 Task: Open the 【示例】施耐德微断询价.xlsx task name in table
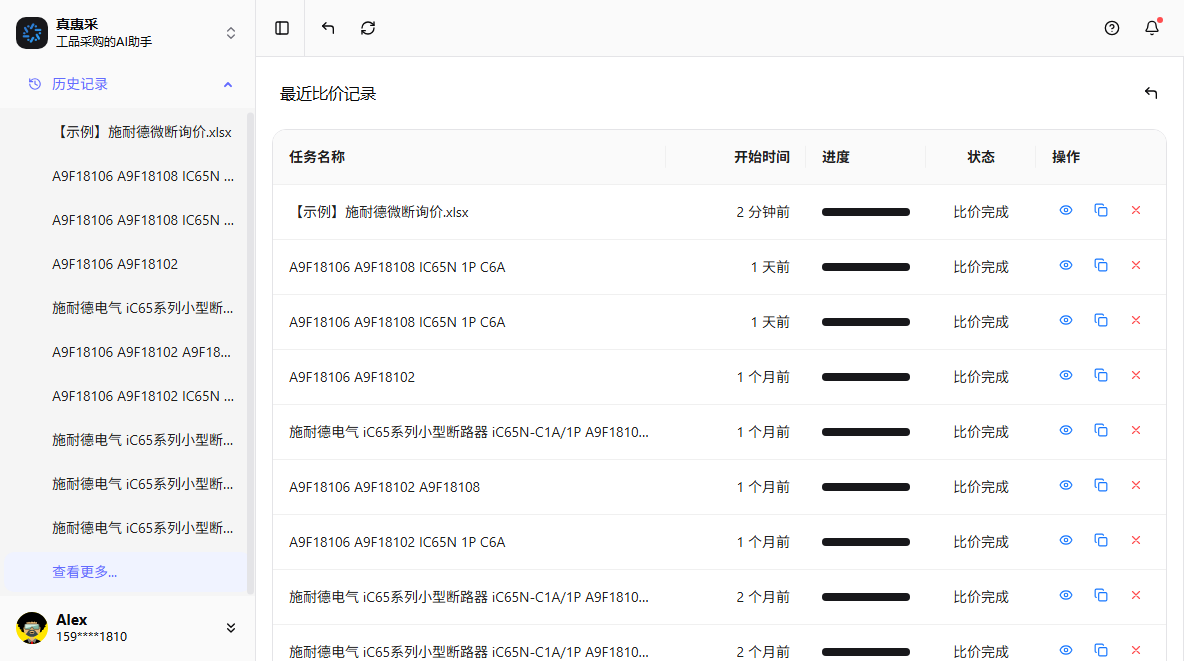[x=379, y=212]
